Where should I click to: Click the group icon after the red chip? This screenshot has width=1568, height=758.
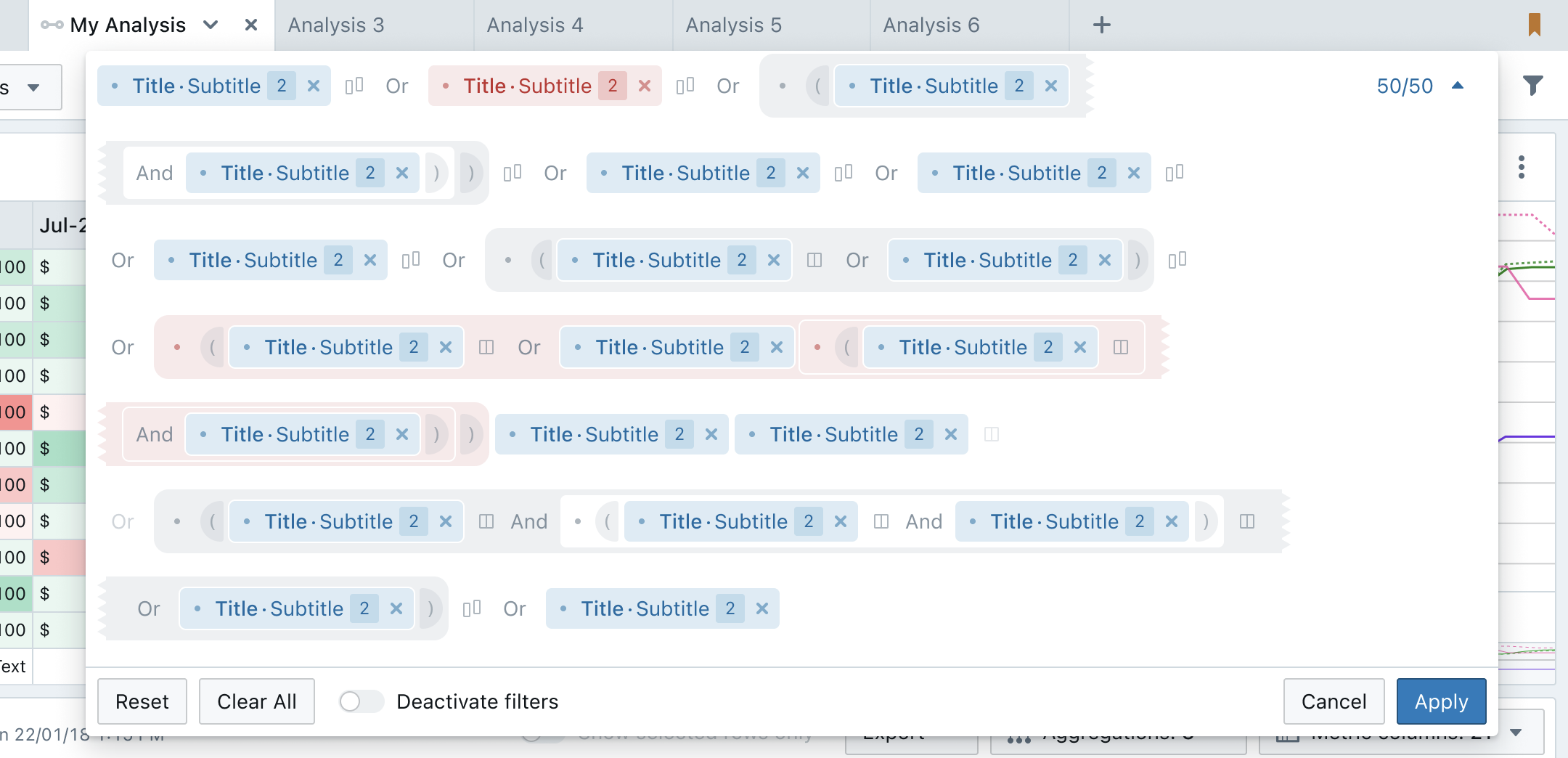point(685,86)
